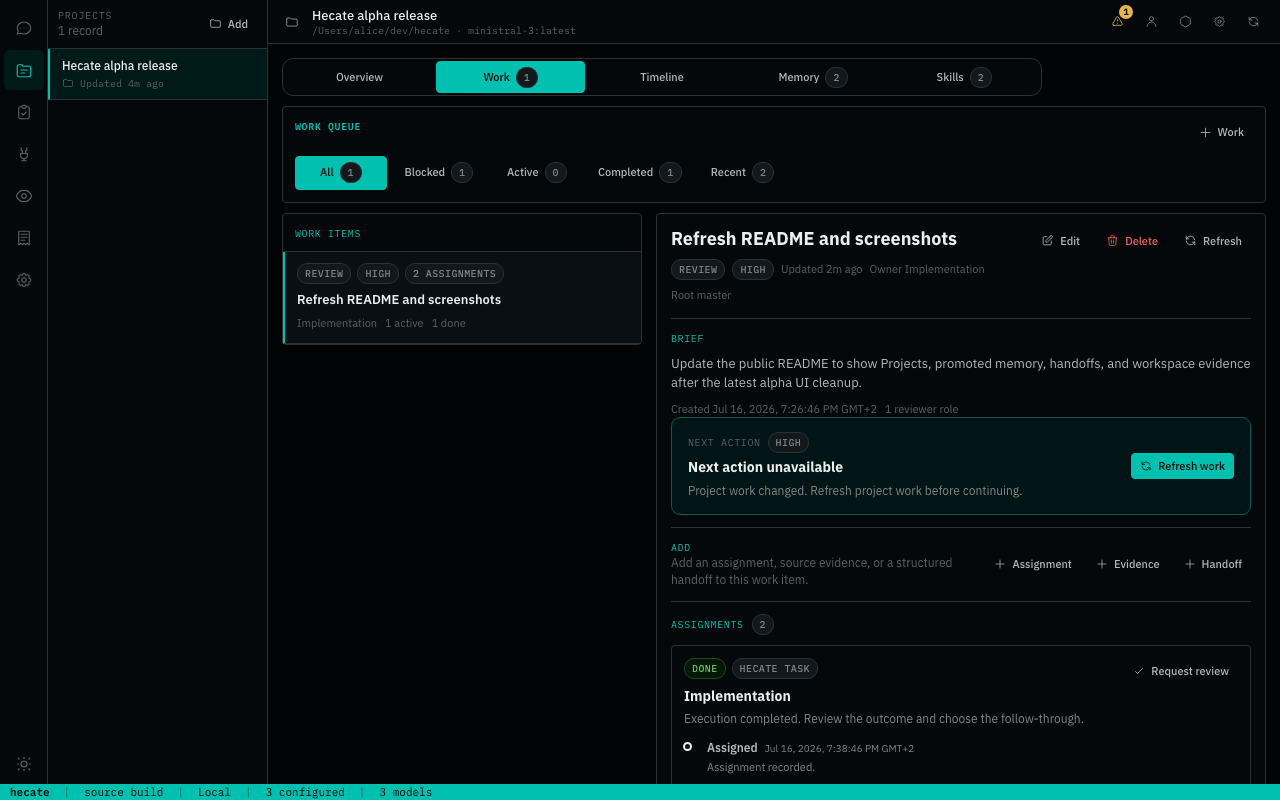Select Hecate alpha release project in list

pyautogui.click(x=158, y=74)
